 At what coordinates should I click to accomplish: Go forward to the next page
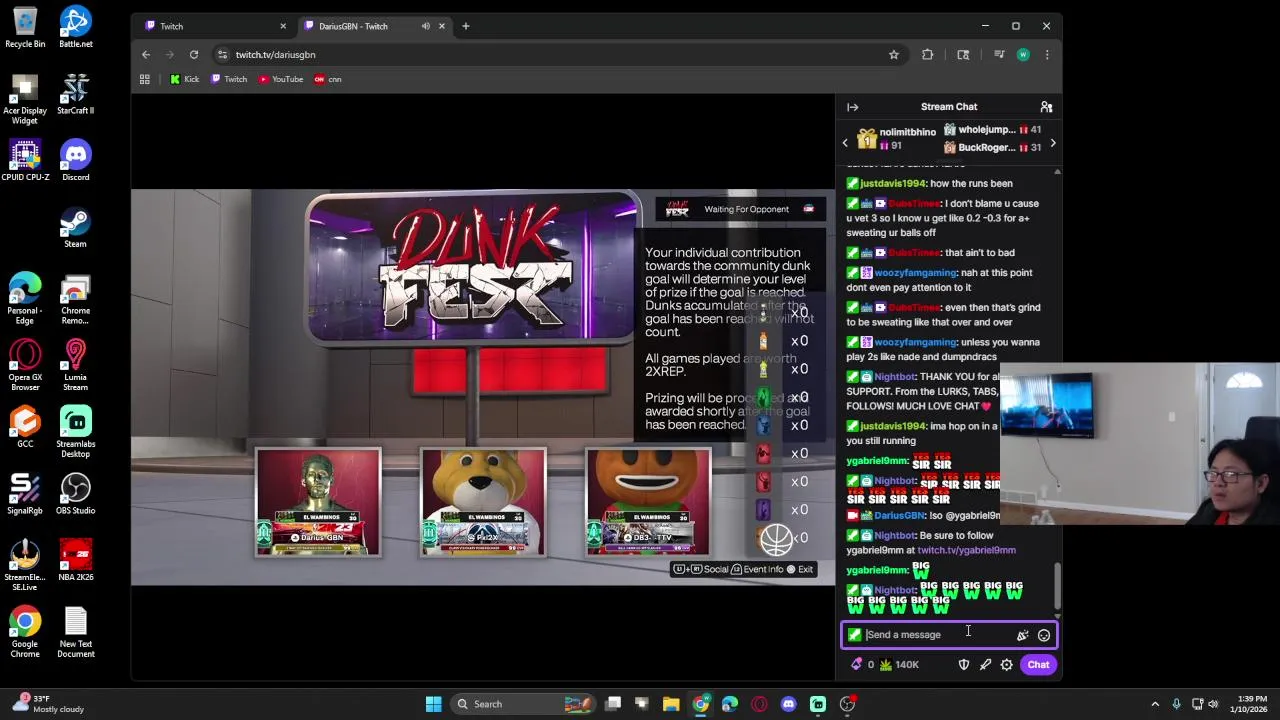(170, 55)
